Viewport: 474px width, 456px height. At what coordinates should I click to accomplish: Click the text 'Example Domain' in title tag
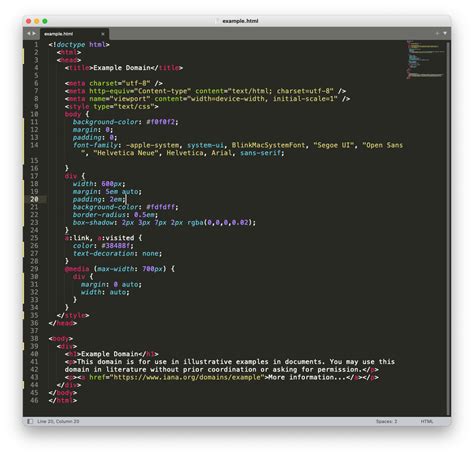click(122, 68)
